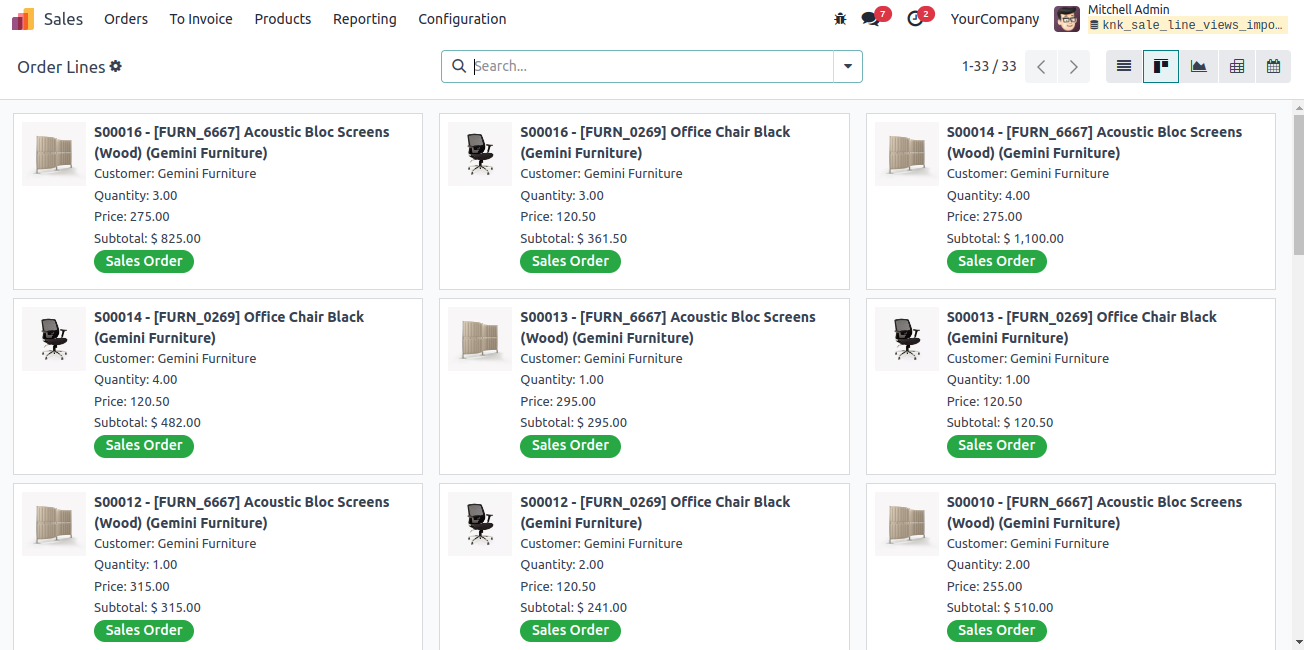This screenshot has width=1304, height=650.
Task: Click the Sales app title
Action: (x=64, y=19)
